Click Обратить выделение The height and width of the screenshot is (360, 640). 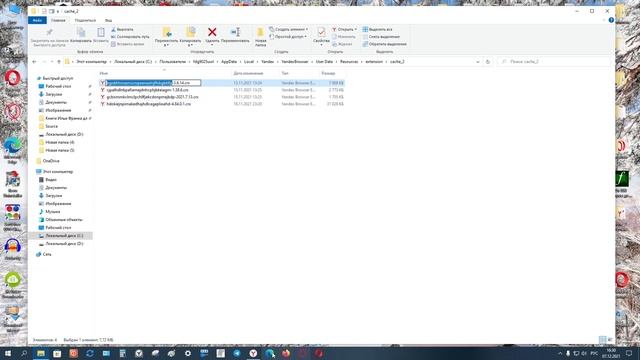click(x=384, y=44)
